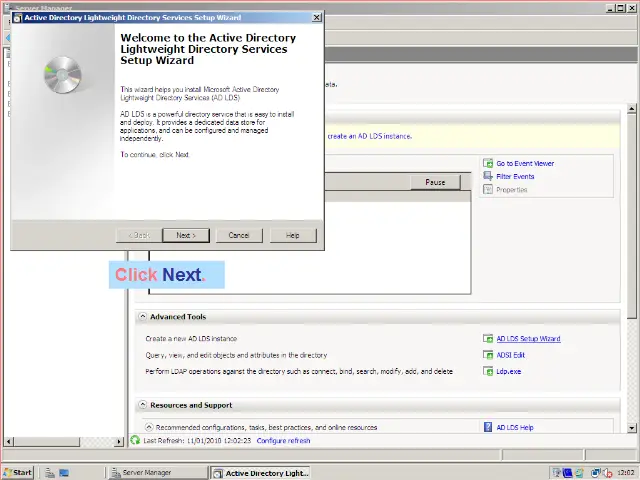The width and height of the screenshot is (640, 480).
Task: Cancel the AD LDS Setup Wizard
Action: [239, 235]
